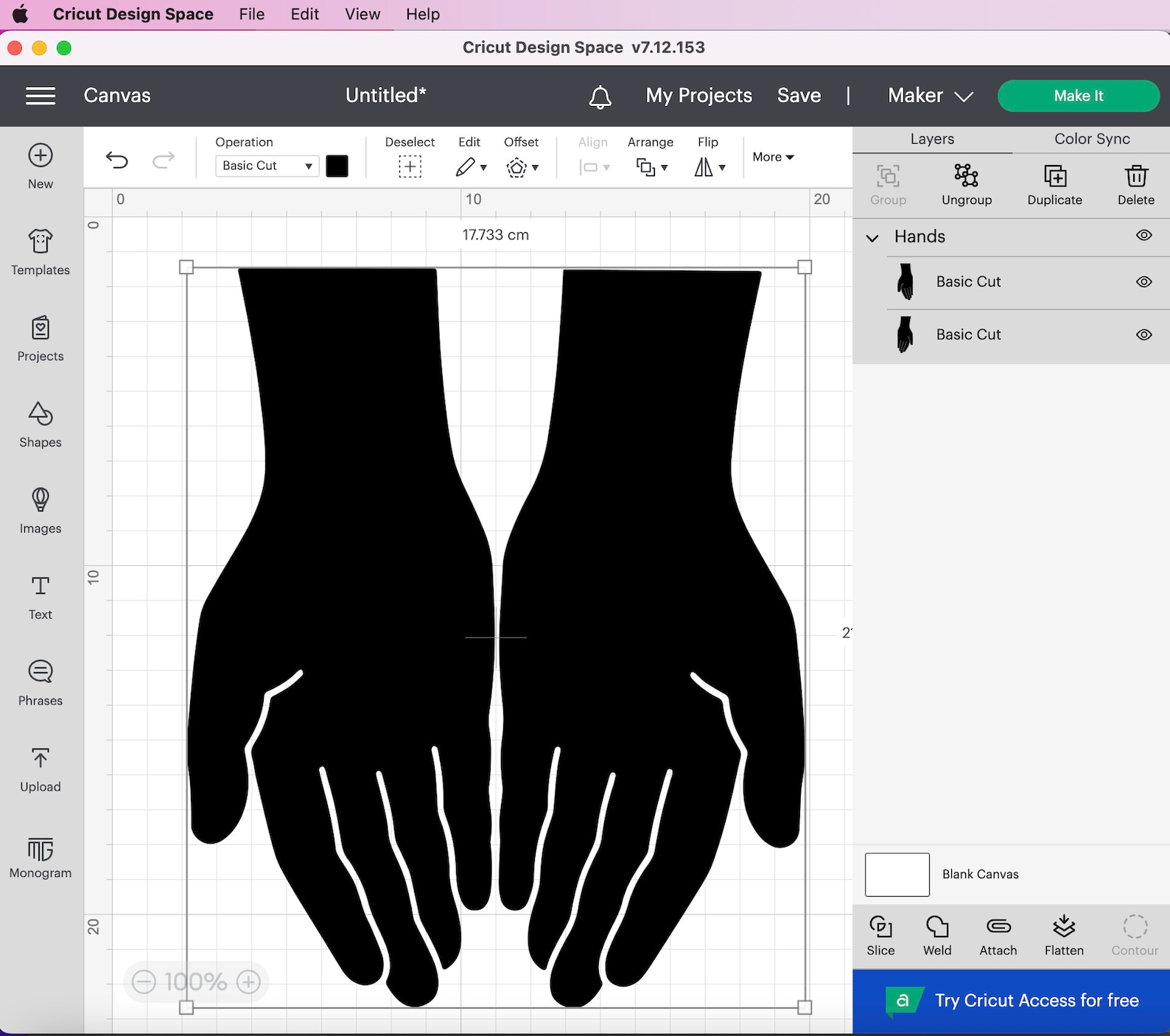Open the Monogram tool
Image resolution: width=1170 pixels, height=1036 pixels.
click(x=41, y=857)
